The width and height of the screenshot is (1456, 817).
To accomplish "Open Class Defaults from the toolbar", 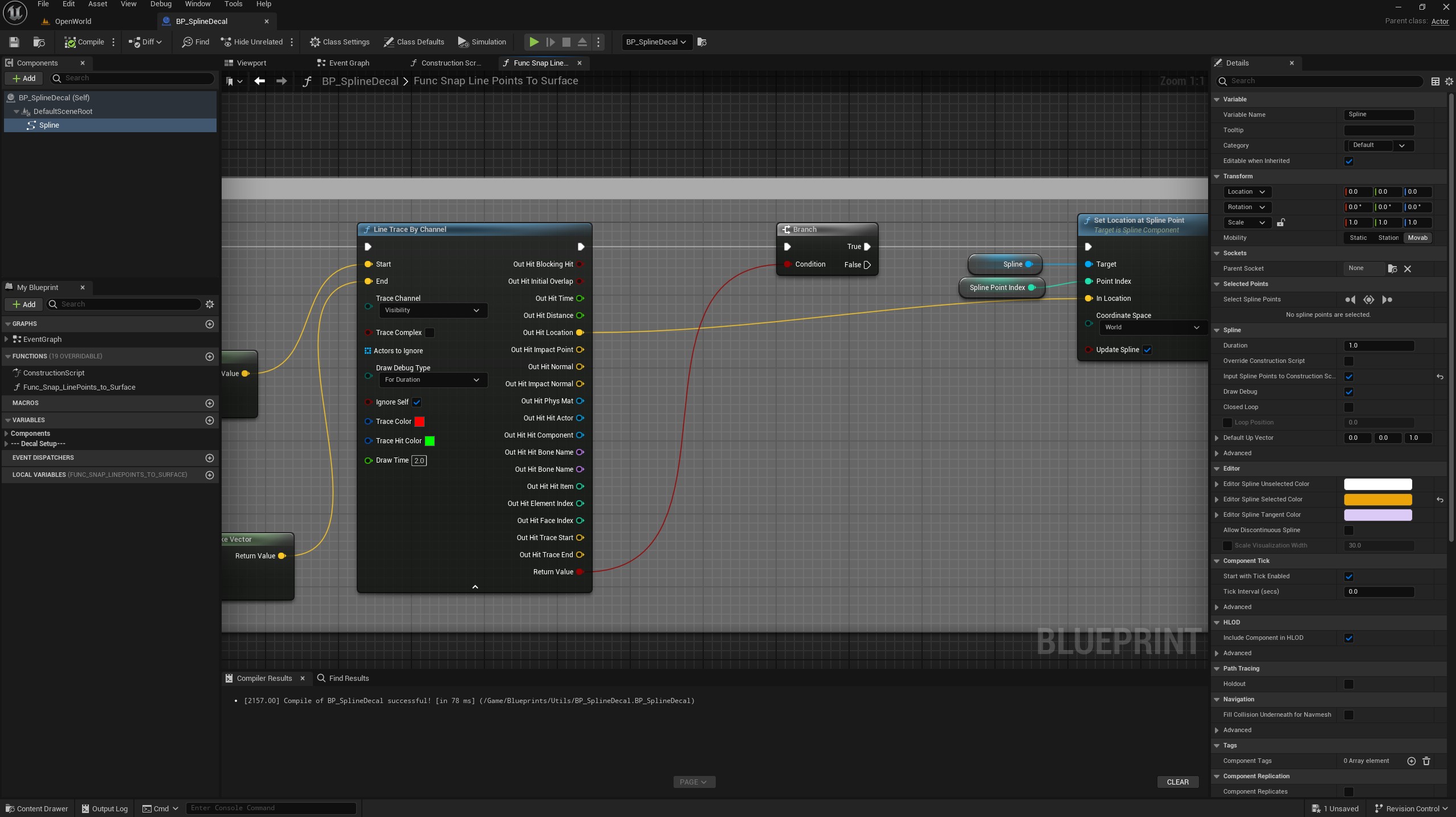I will point(414,42).
